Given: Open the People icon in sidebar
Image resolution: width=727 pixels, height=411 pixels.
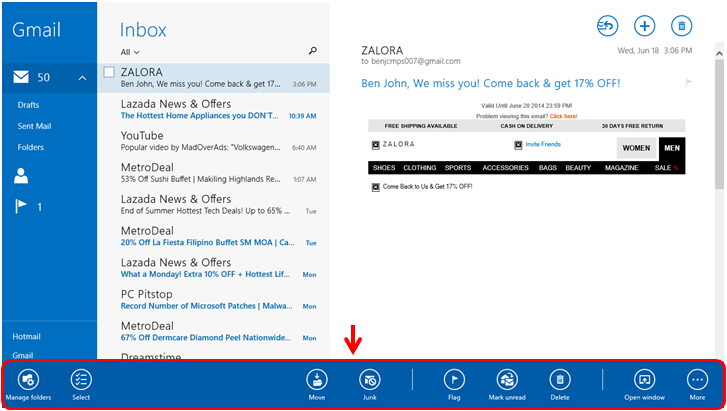Looking at the screenshot, I should [x=21, y=176].
